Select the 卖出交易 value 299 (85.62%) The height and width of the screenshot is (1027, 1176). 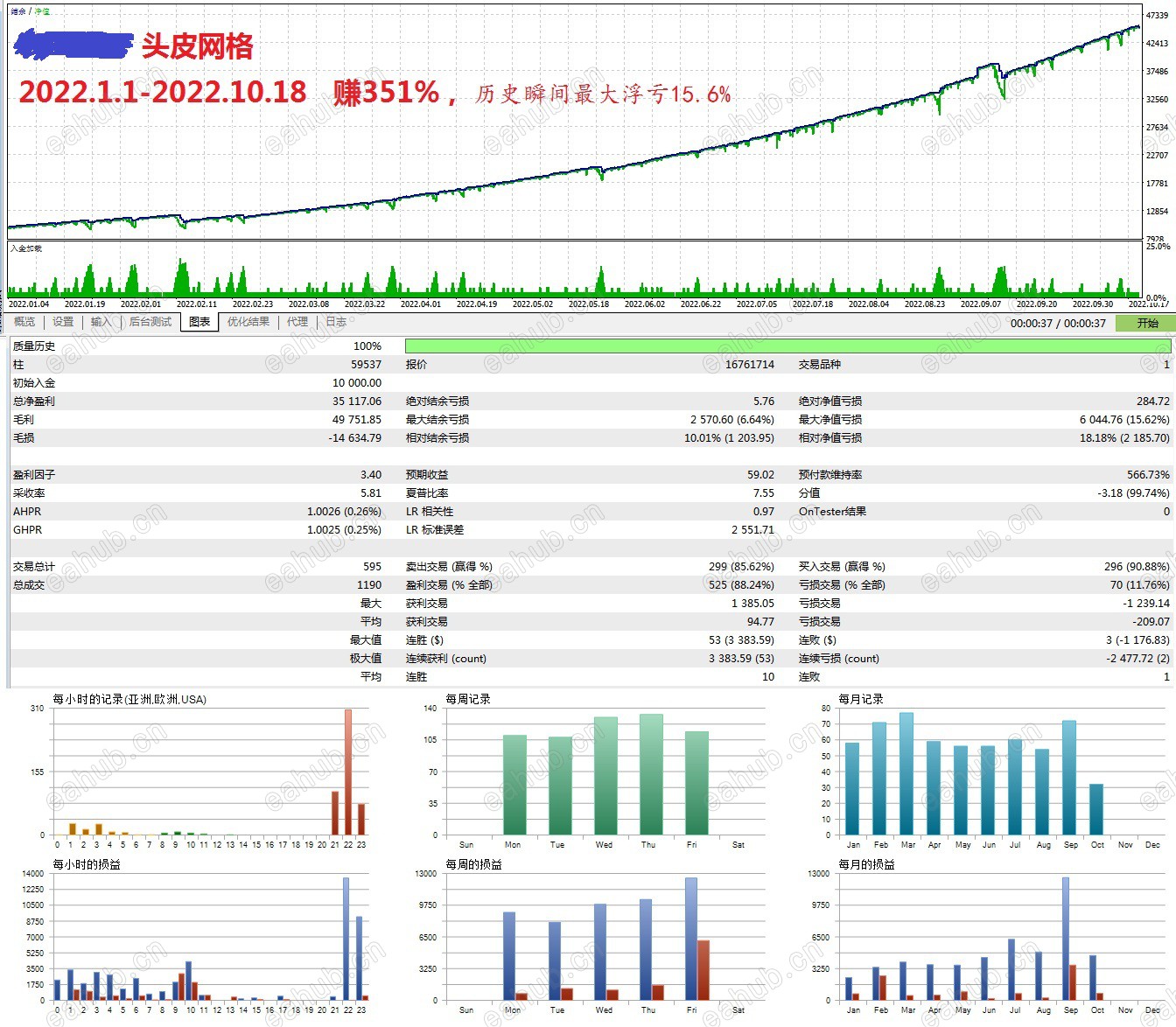point(742,567)
